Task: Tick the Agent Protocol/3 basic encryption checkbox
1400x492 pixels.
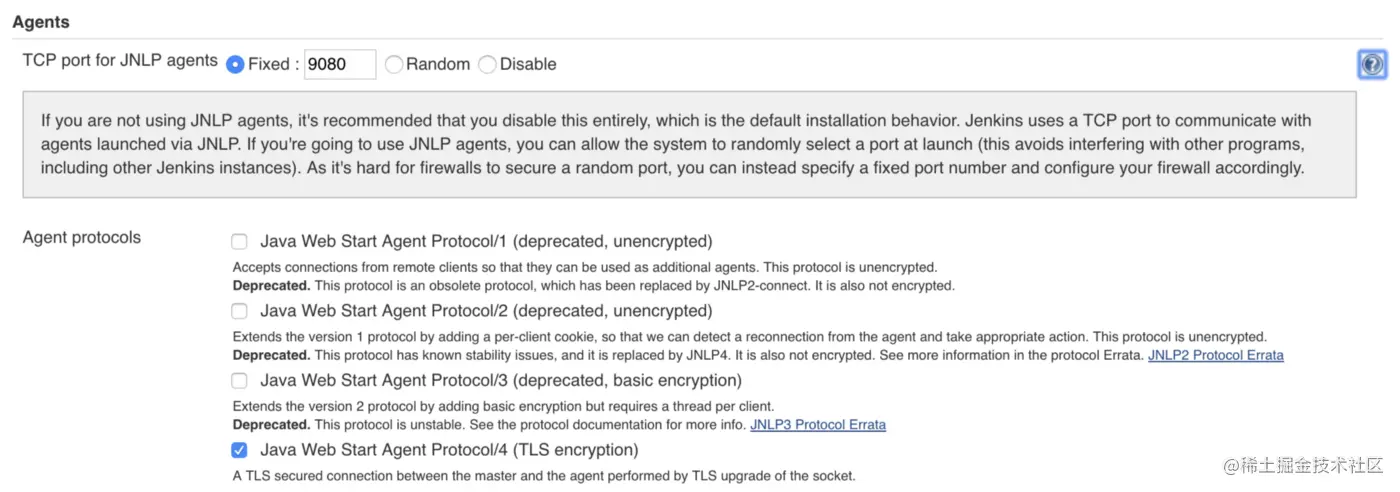Action: click(x=239, y=381)
